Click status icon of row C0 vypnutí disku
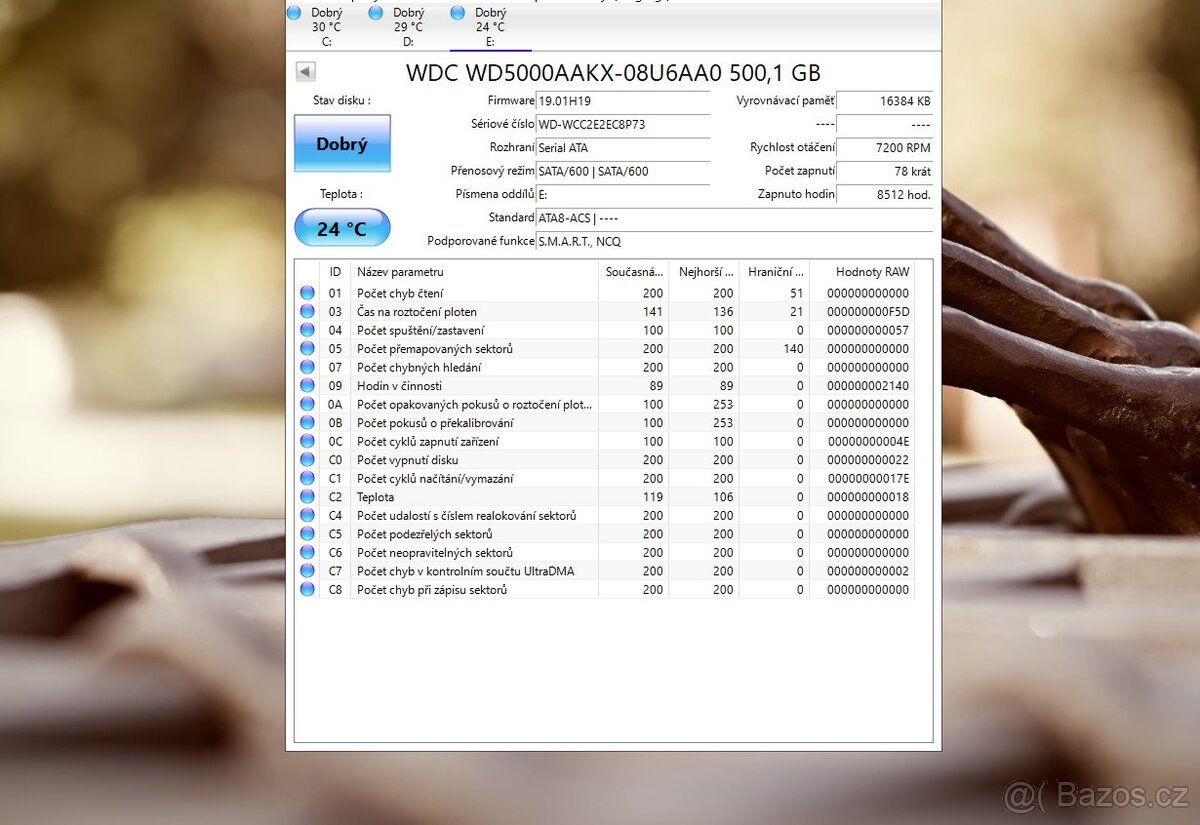The width and height of the screenshot is (1200, 825). (x=307, y=460)
